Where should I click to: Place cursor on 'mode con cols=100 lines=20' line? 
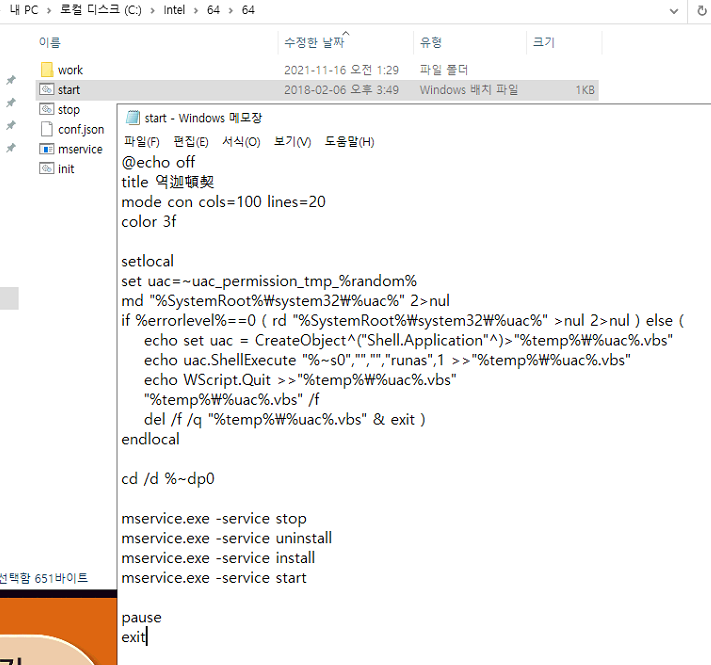pos(224,202)
